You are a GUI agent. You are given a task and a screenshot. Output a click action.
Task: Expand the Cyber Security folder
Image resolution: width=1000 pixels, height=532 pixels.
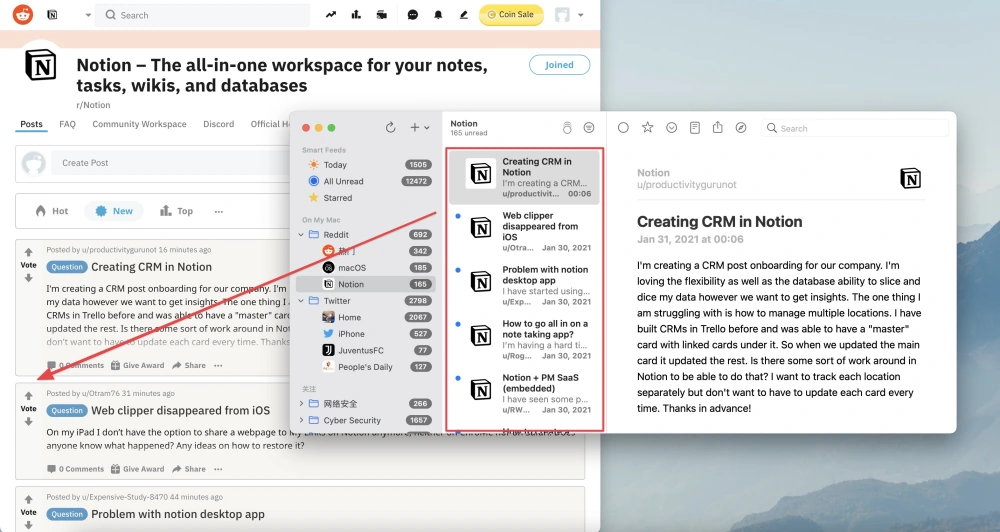pyautogui.click(x=301, y=420)
